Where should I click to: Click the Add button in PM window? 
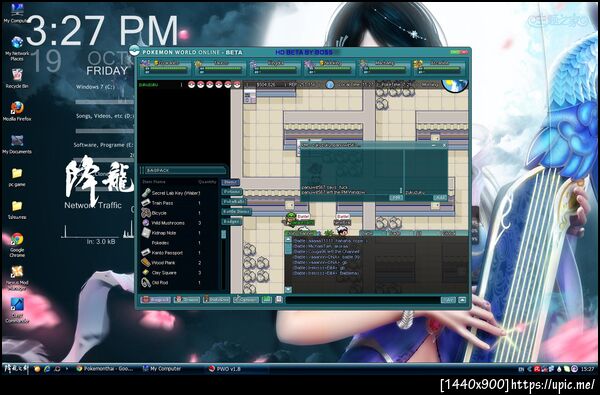point(440,198)
